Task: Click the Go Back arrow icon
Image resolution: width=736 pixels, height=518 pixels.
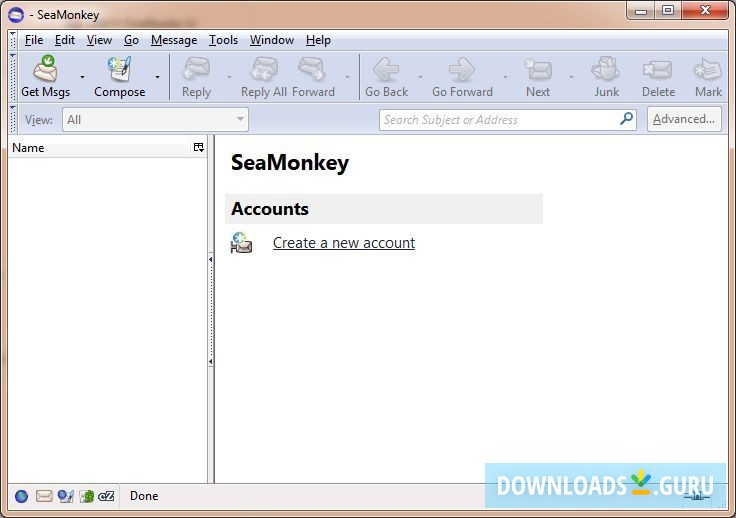Action: click(386, 69)
